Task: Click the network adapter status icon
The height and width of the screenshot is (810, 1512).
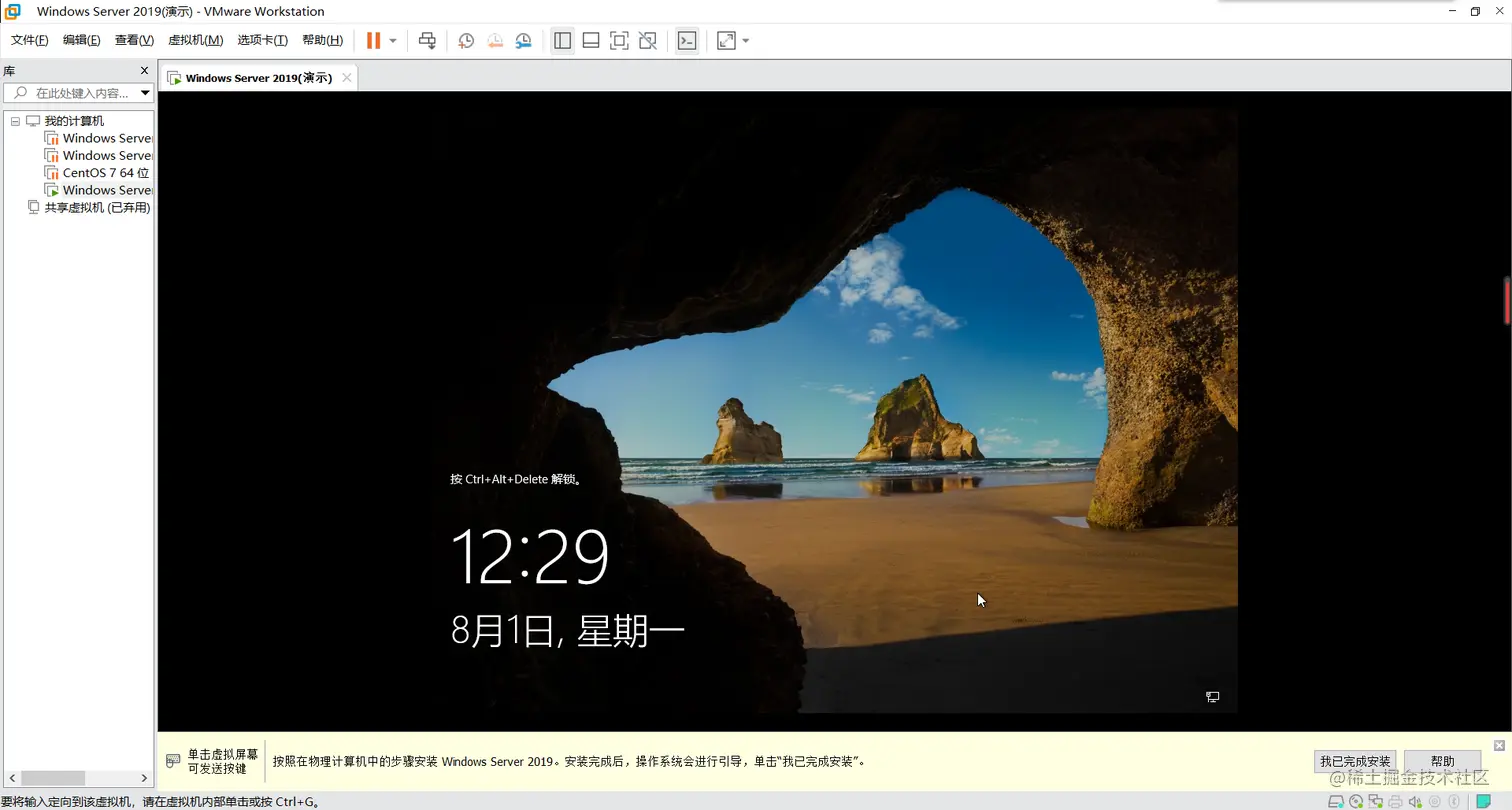Action: [1375, 801]
